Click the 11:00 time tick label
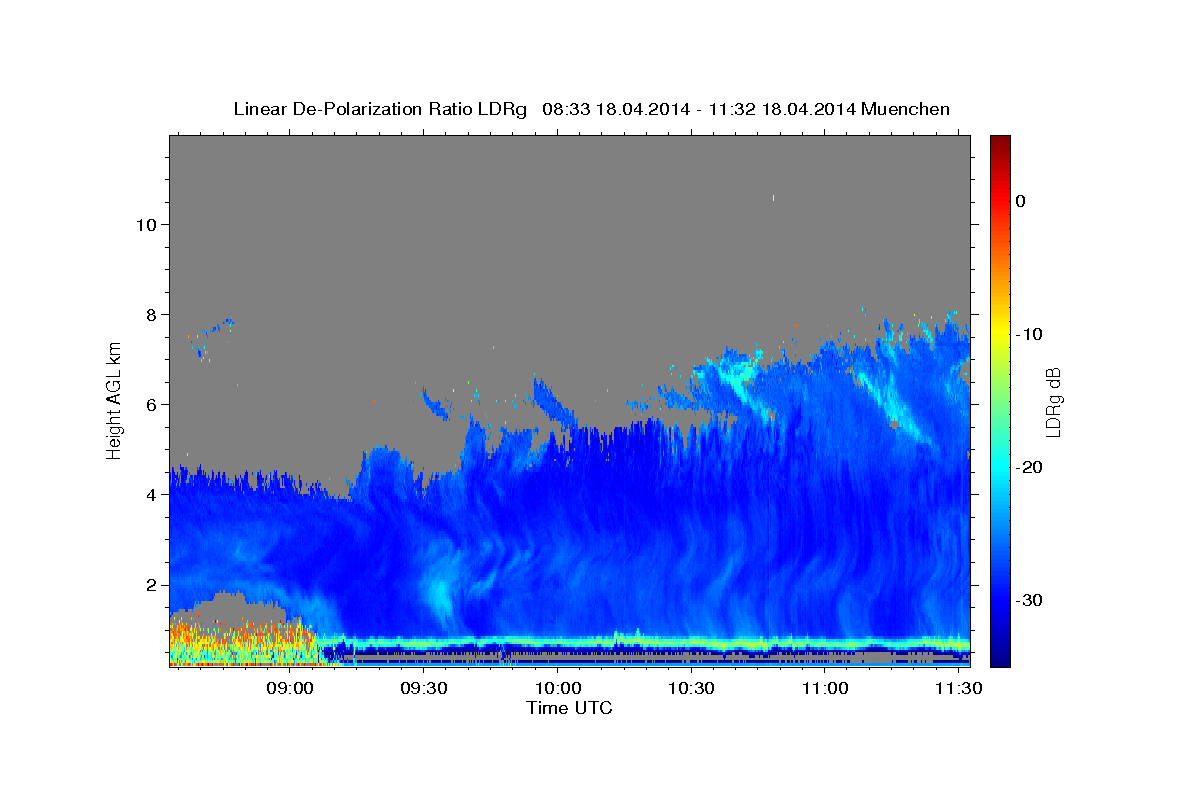The height and width of the screenshot is (800, 1200). [825, 689]
